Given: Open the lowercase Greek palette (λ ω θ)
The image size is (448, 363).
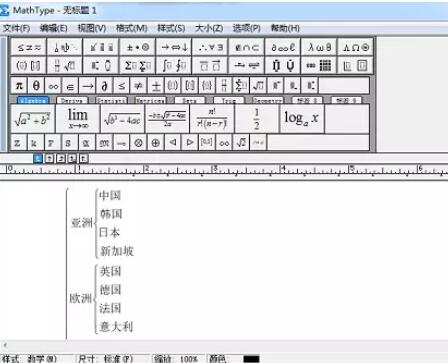Looking at the screenshot, I should [x=319, y=47].
